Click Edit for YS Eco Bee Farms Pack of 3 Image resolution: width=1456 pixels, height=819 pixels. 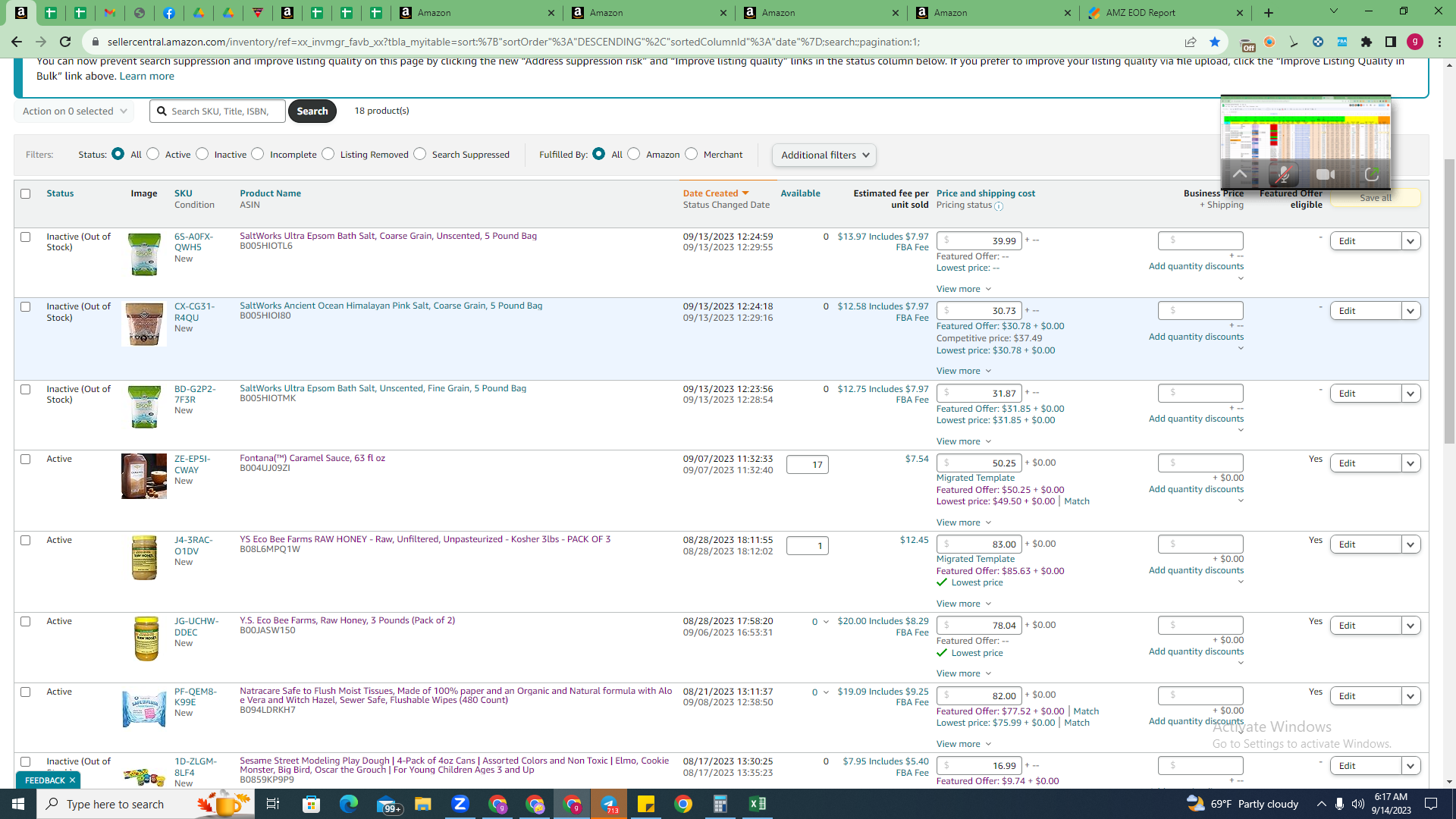coord(1365,544)
